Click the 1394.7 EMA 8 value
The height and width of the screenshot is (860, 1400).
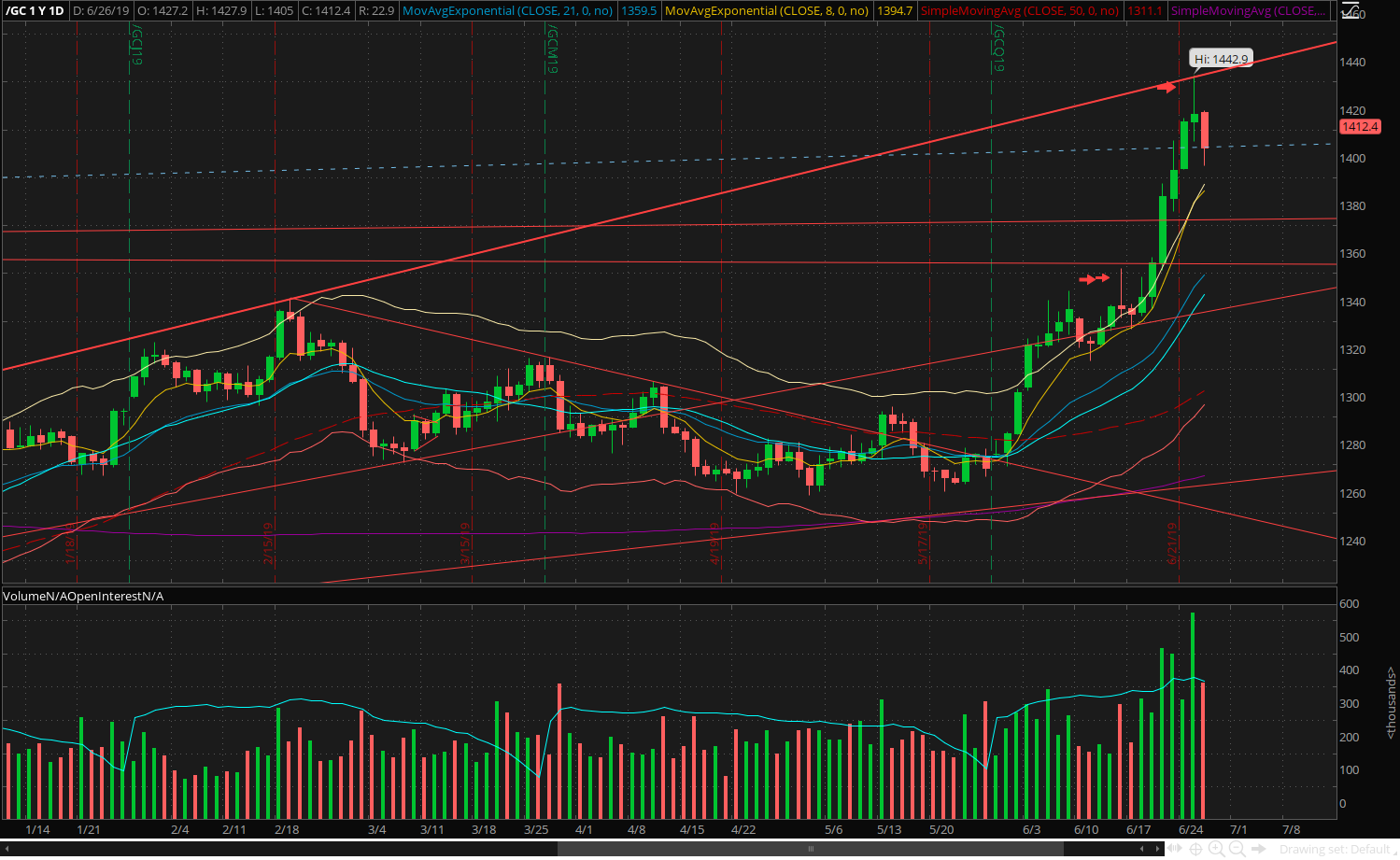895,11
